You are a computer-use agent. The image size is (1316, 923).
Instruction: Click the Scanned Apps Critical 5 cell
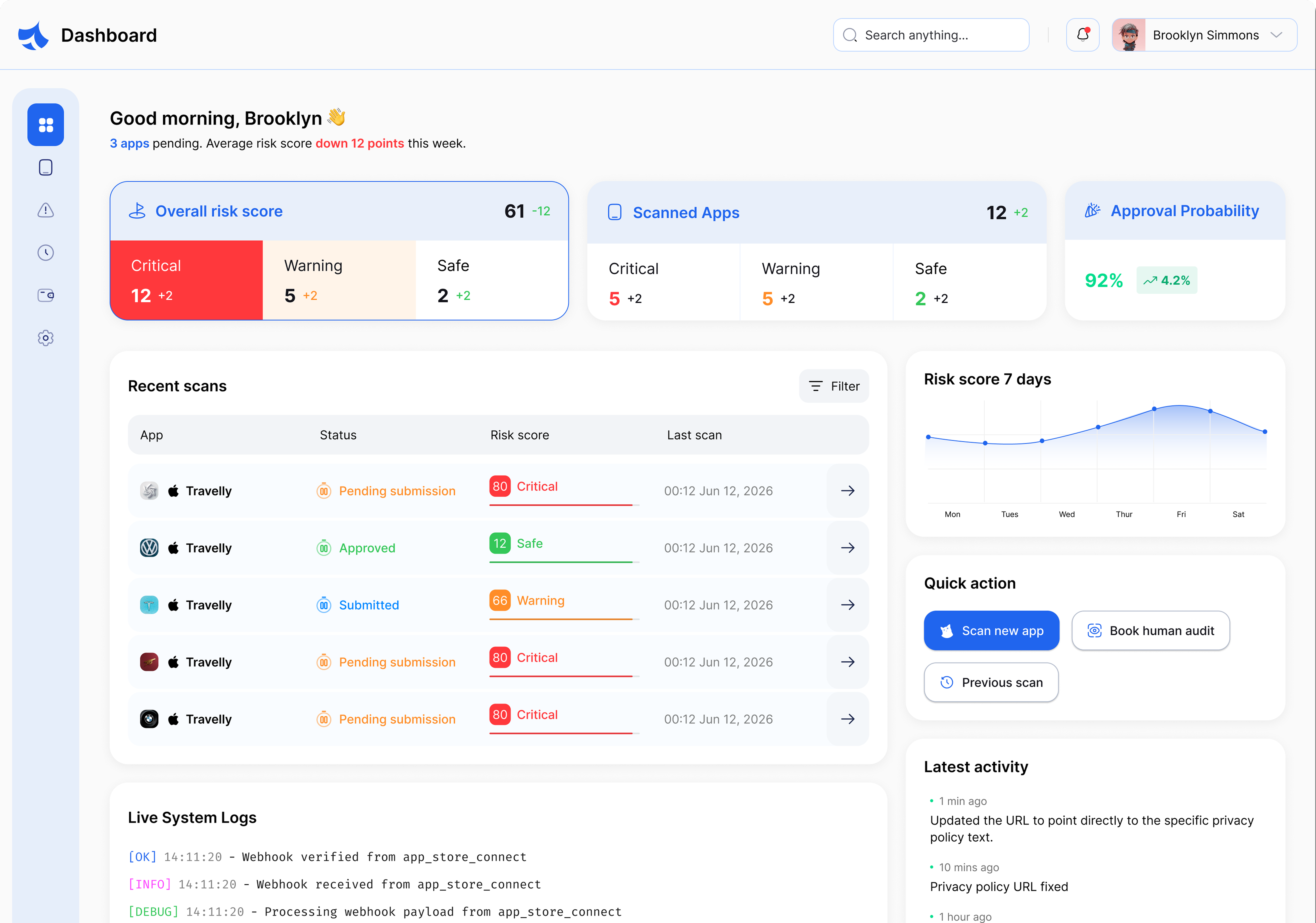click(664, 282)
